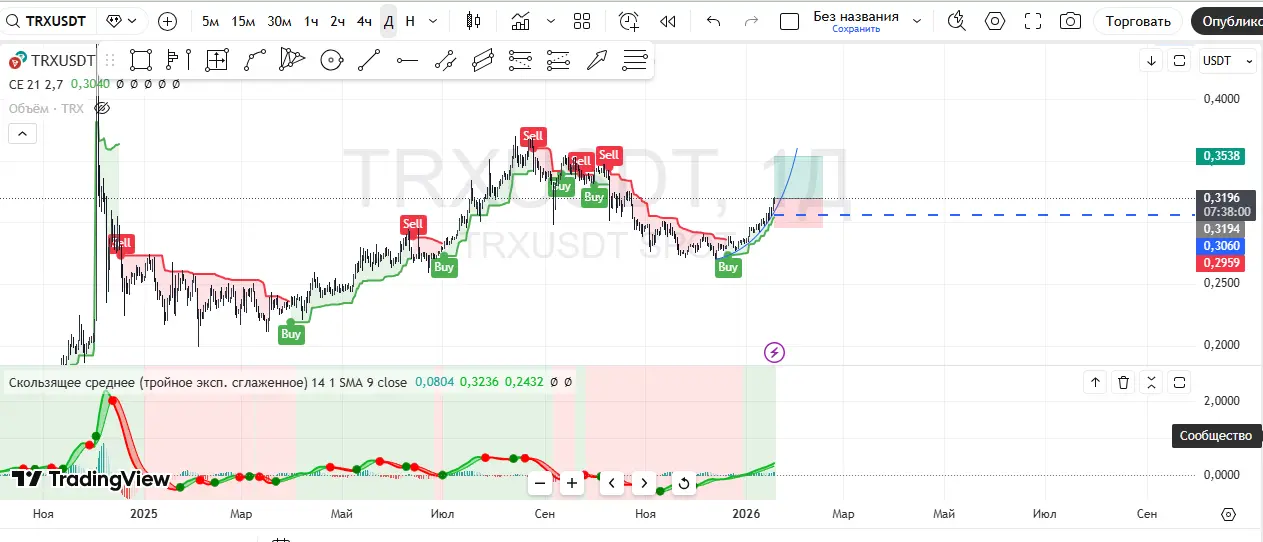This screenshot has width=1263, height=542.
Task: Select Н weekly timeframe
Action: coord(410,21)
